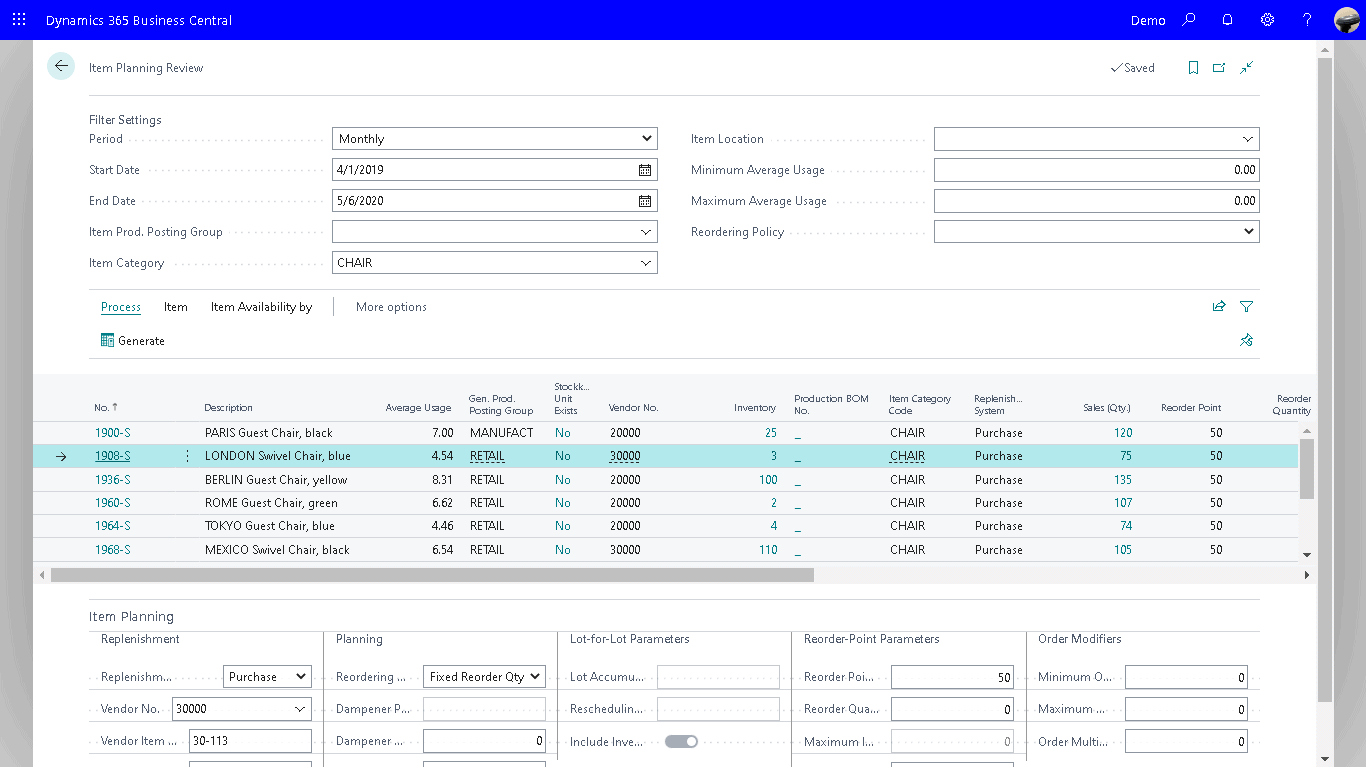Viewport: 1366px width, 767px height.
Task: Open item 1900-S link
Action: (113, 433)
